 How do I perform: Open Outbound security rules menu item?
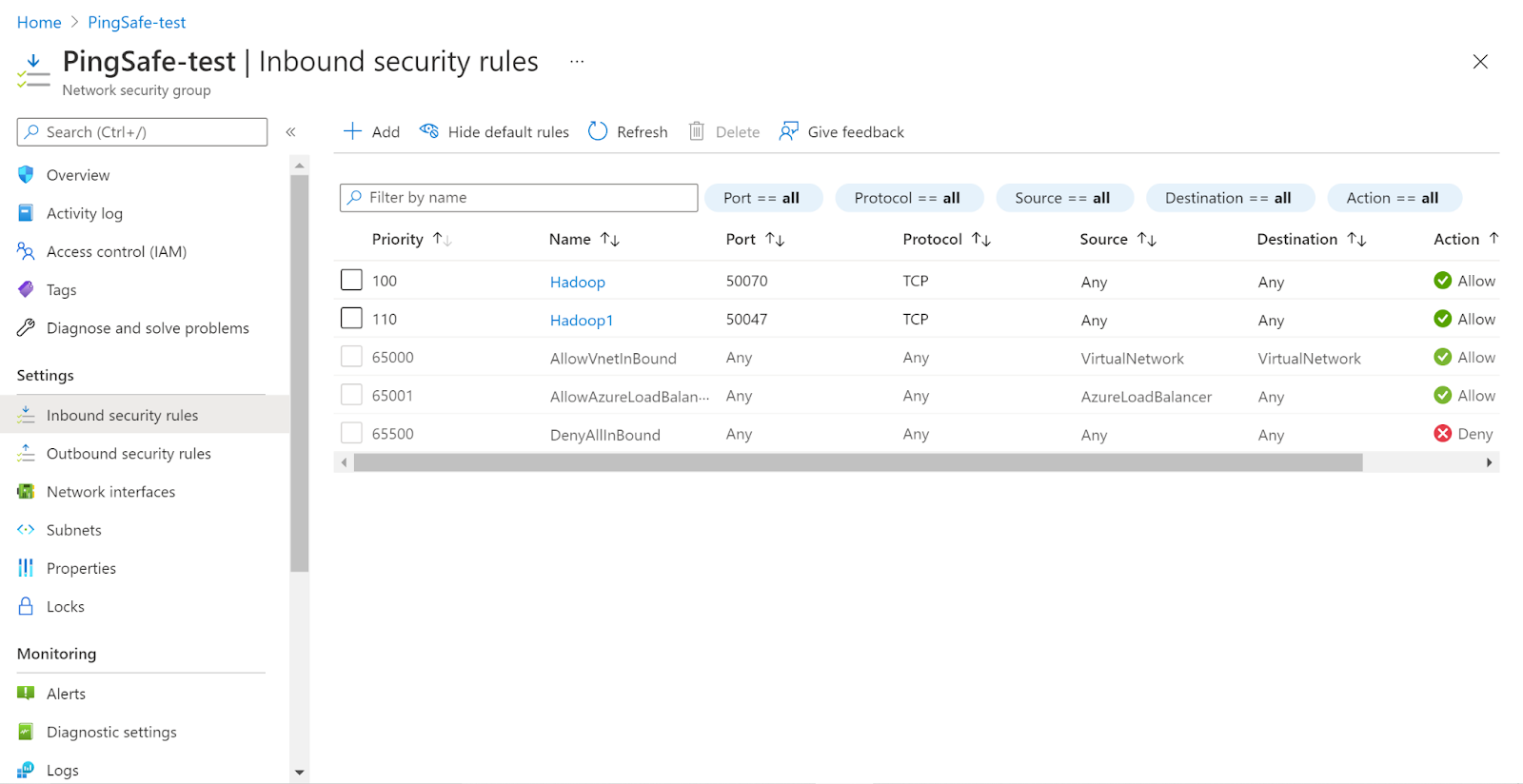[x=129, y=454]
